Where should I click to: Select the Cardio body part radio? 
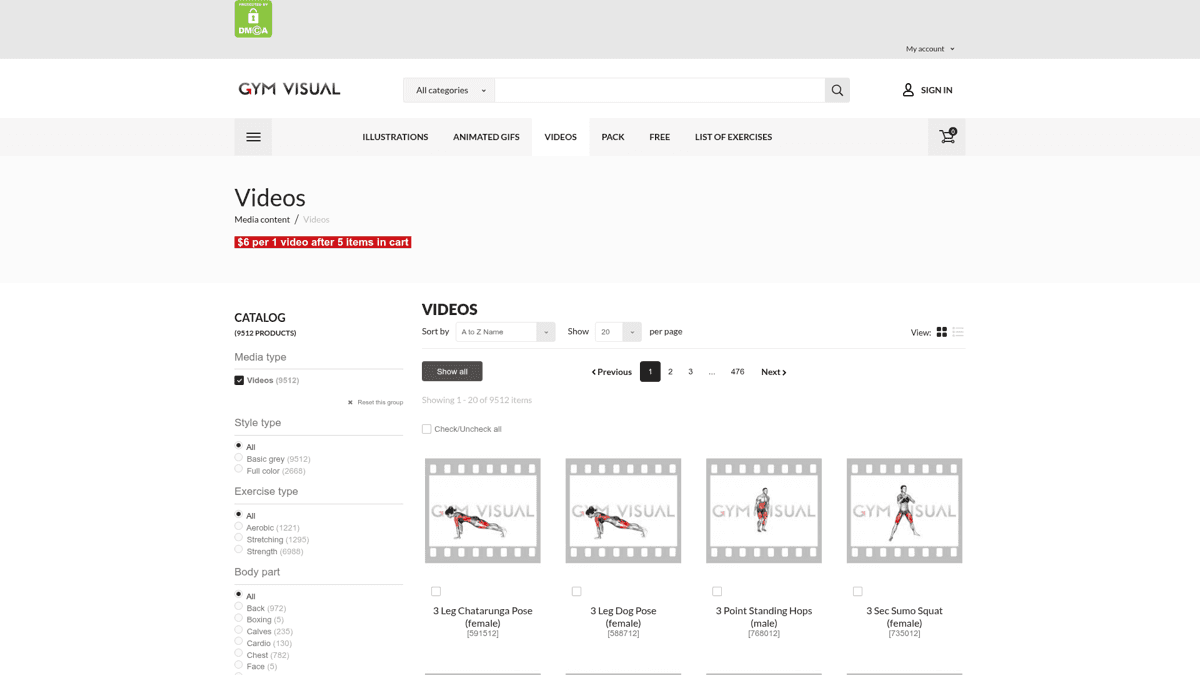238,642
